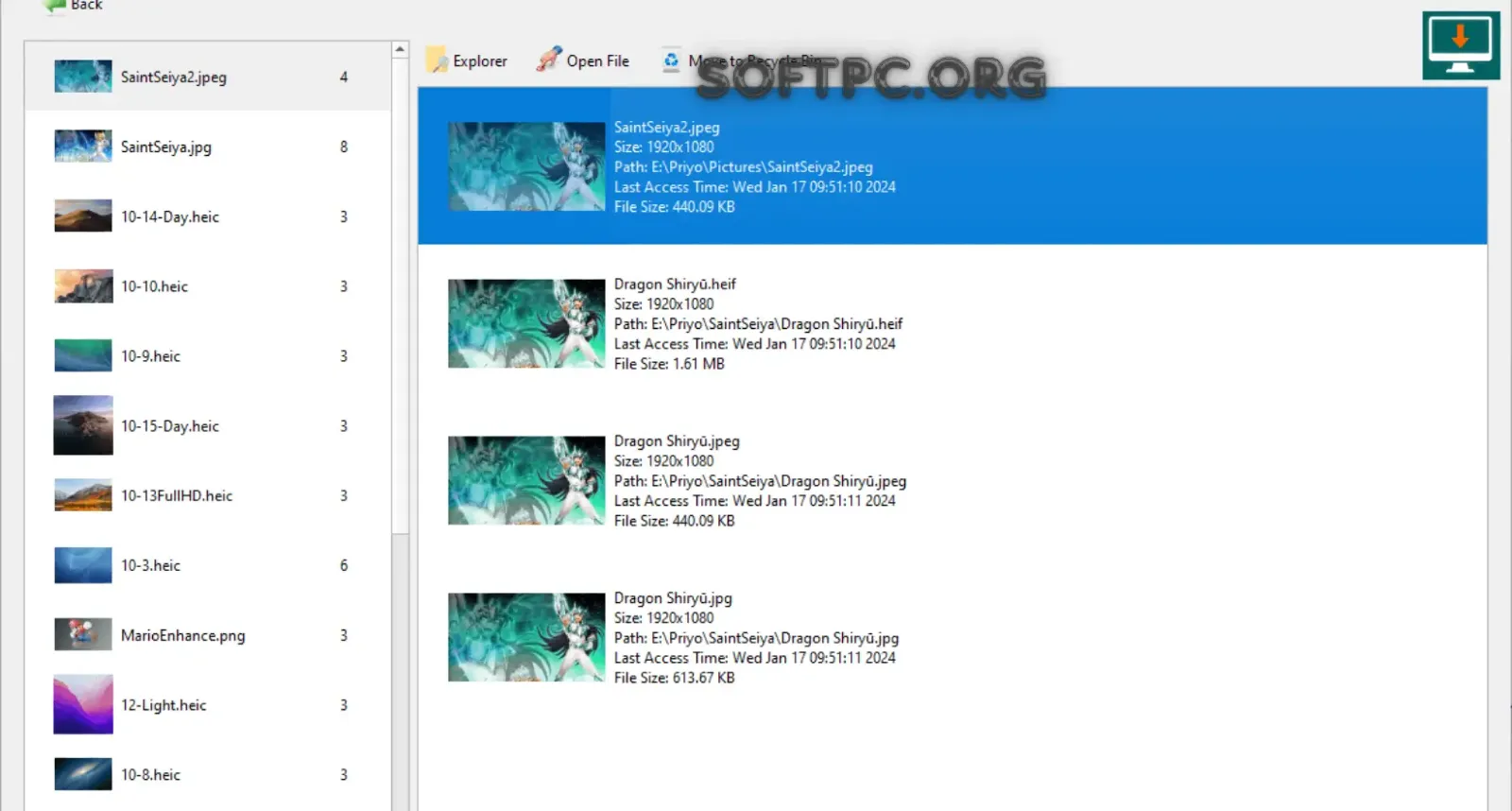This screenshot has height=811, width=1512.
Task: Select 10-8.heic thumbnail
Action: pos(83,774)
